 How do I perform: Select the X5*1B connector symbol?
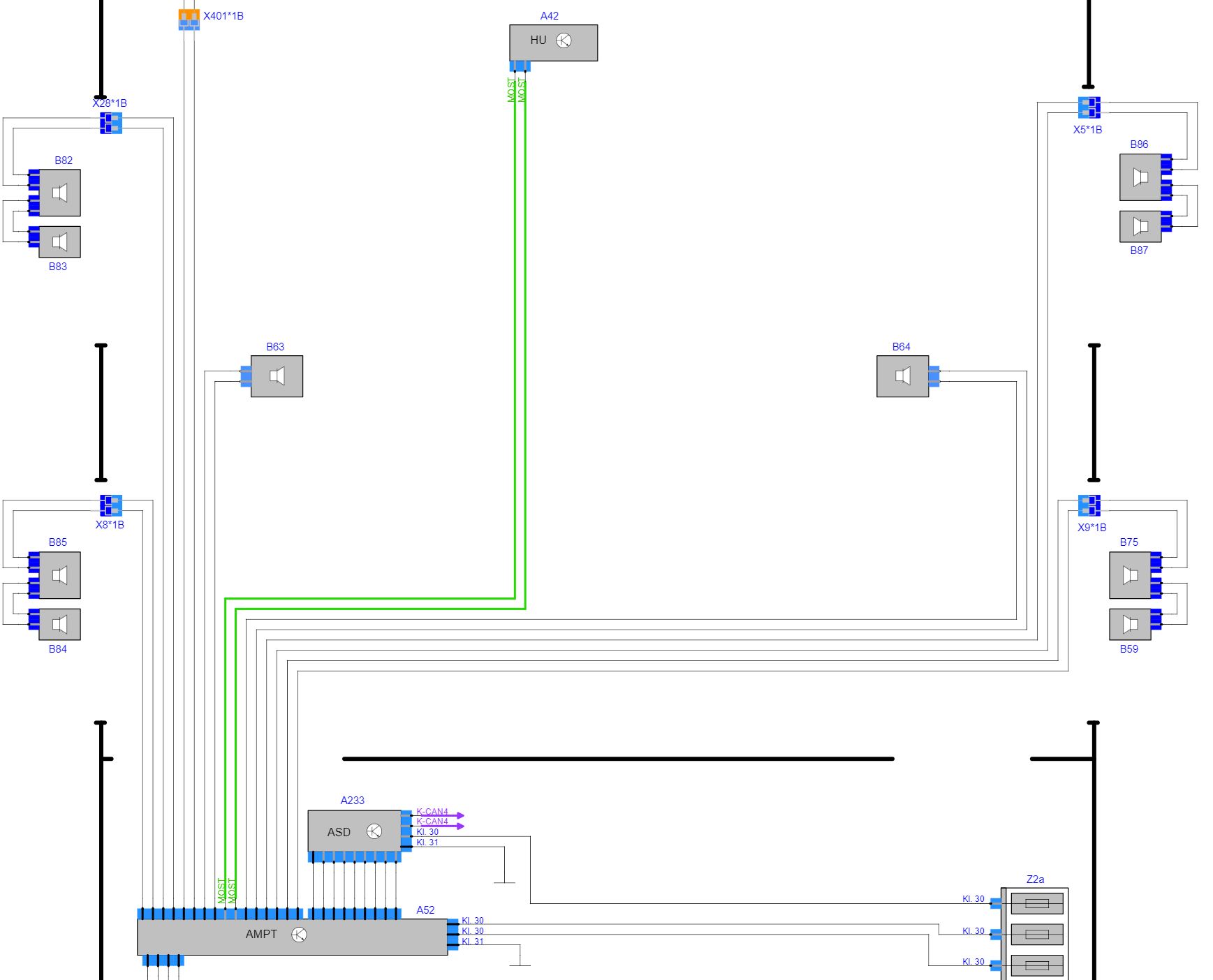pos(1089,107)
